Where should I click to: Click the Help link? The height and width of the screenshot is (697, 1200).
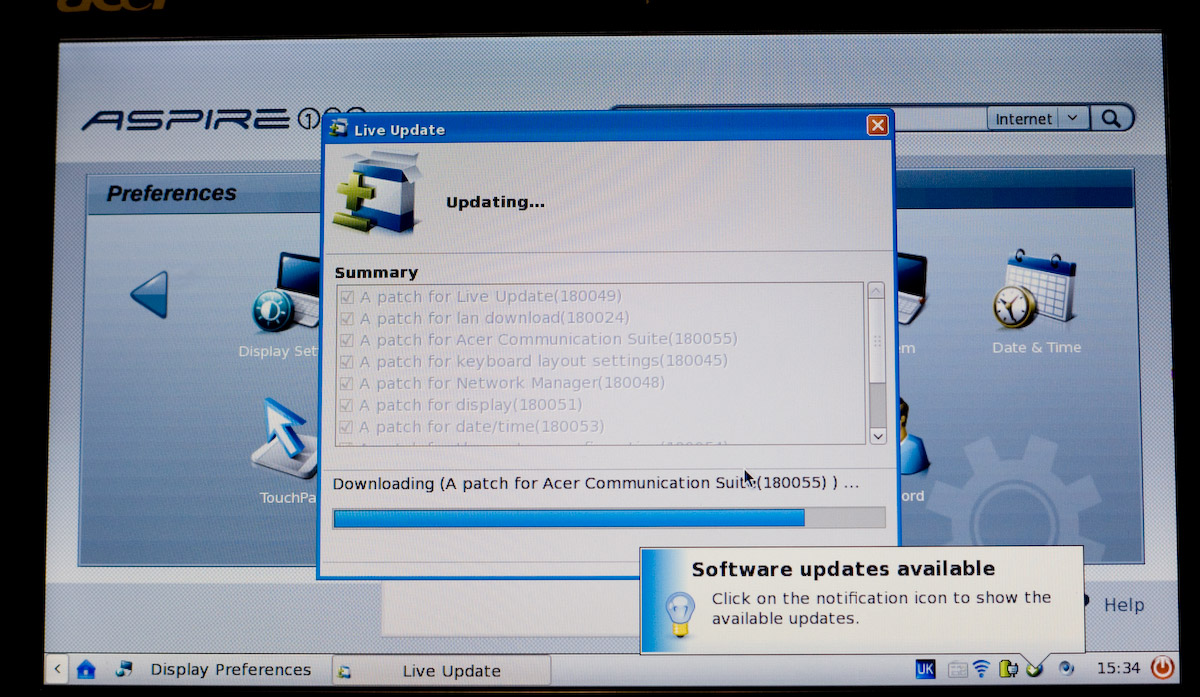tap(1124, 605)
